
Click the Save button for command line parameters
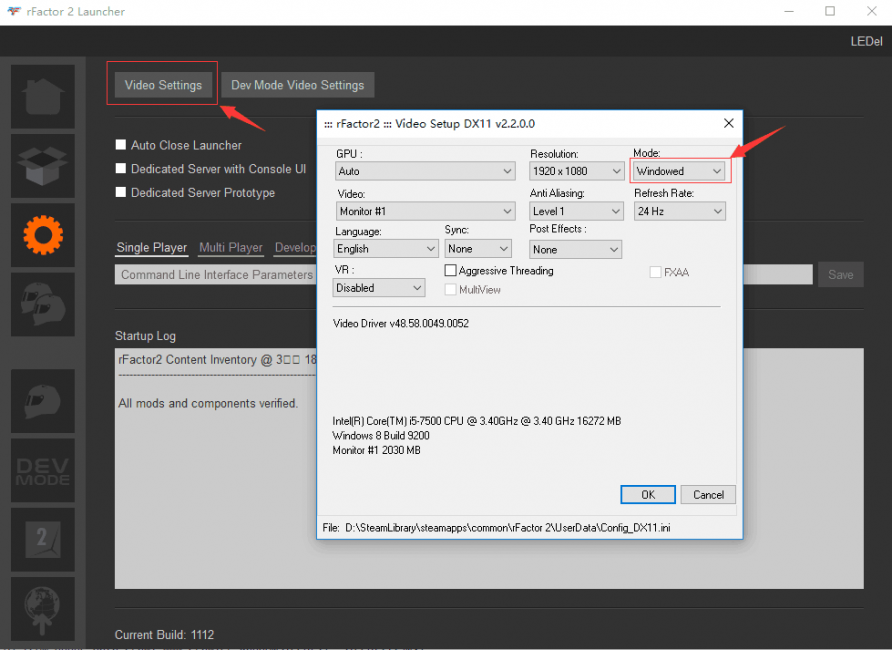click(841, 275)
